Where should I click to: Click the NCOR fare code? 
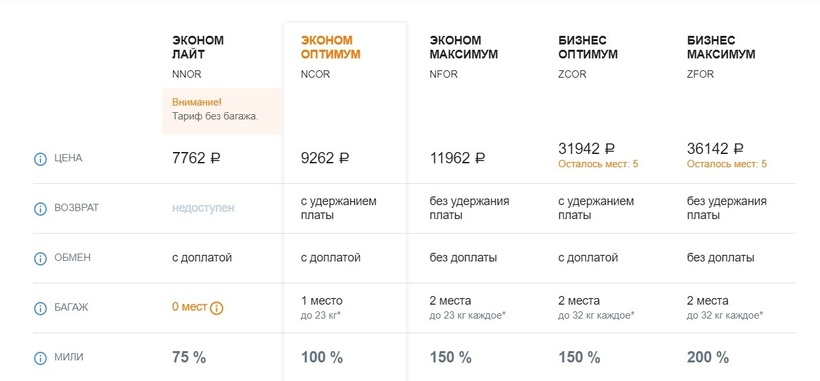pyautogui.click(x=315, y=74)
